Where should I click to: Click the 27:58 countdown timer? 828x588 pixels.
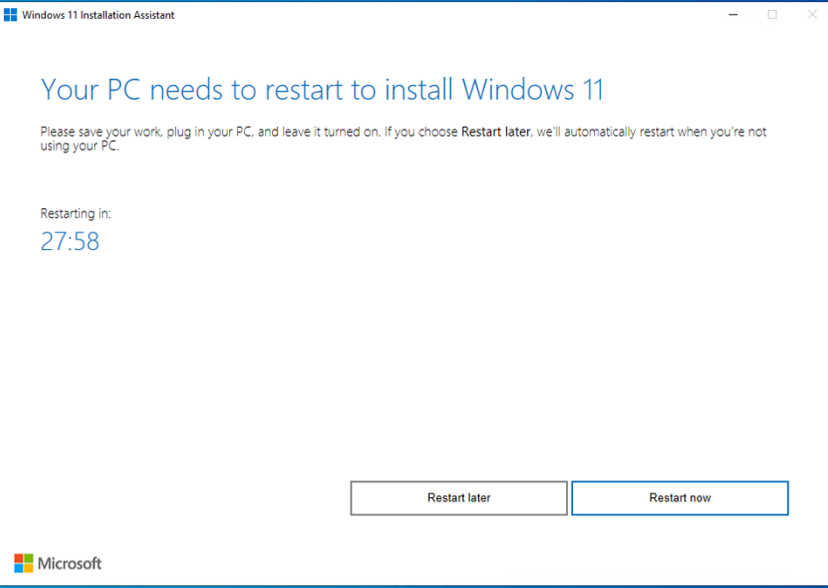pos(70,241)
